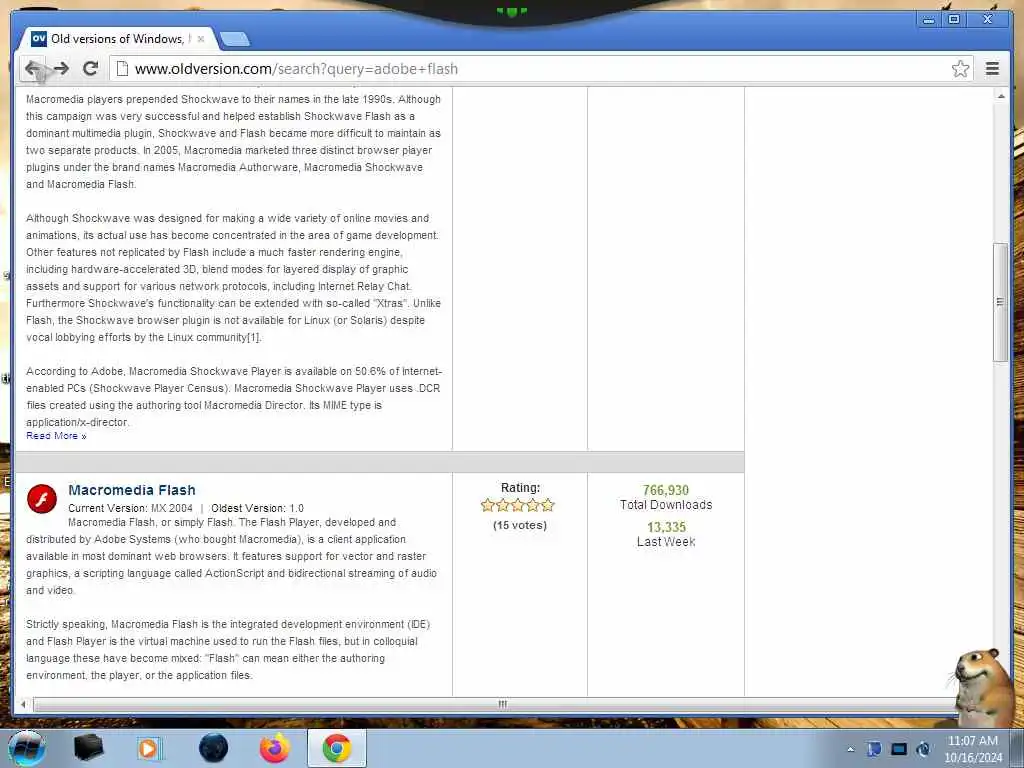Click the horizontal scrollbar thumb
Screen dimensions: 1024x768
pos(502,705)
